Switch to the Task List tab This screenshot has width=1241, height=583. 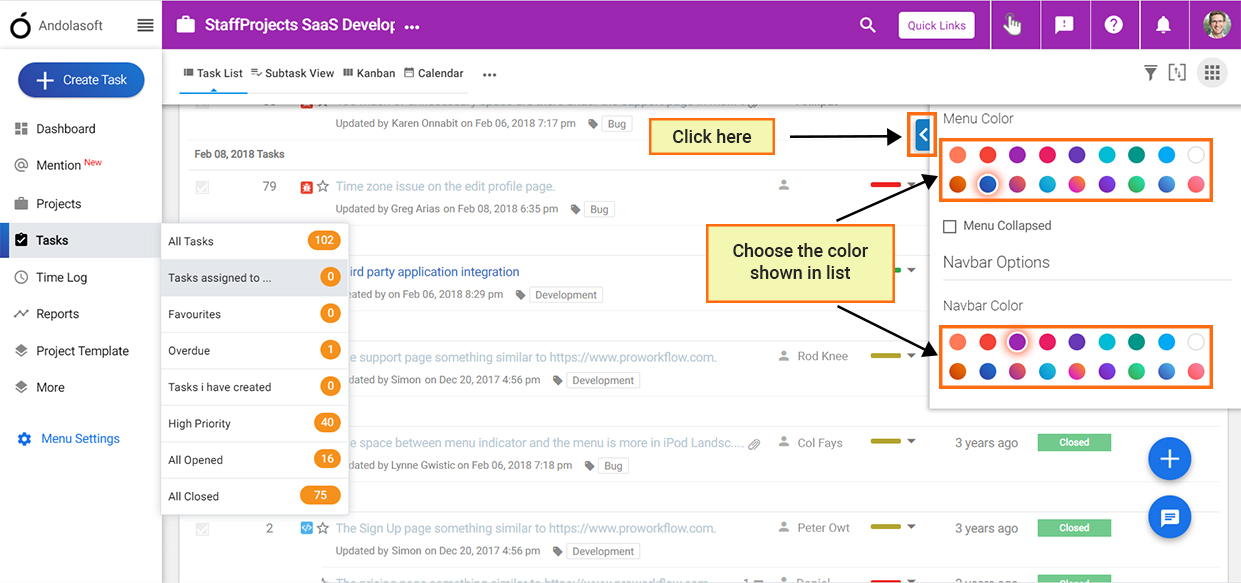[213, 73]
